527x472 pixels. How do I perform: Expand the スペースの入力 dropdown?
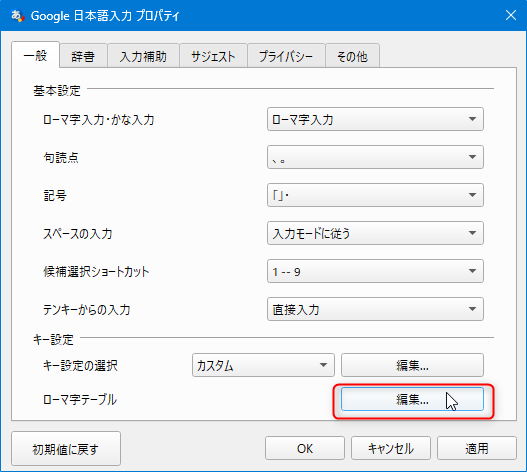(x=375, y=233)
